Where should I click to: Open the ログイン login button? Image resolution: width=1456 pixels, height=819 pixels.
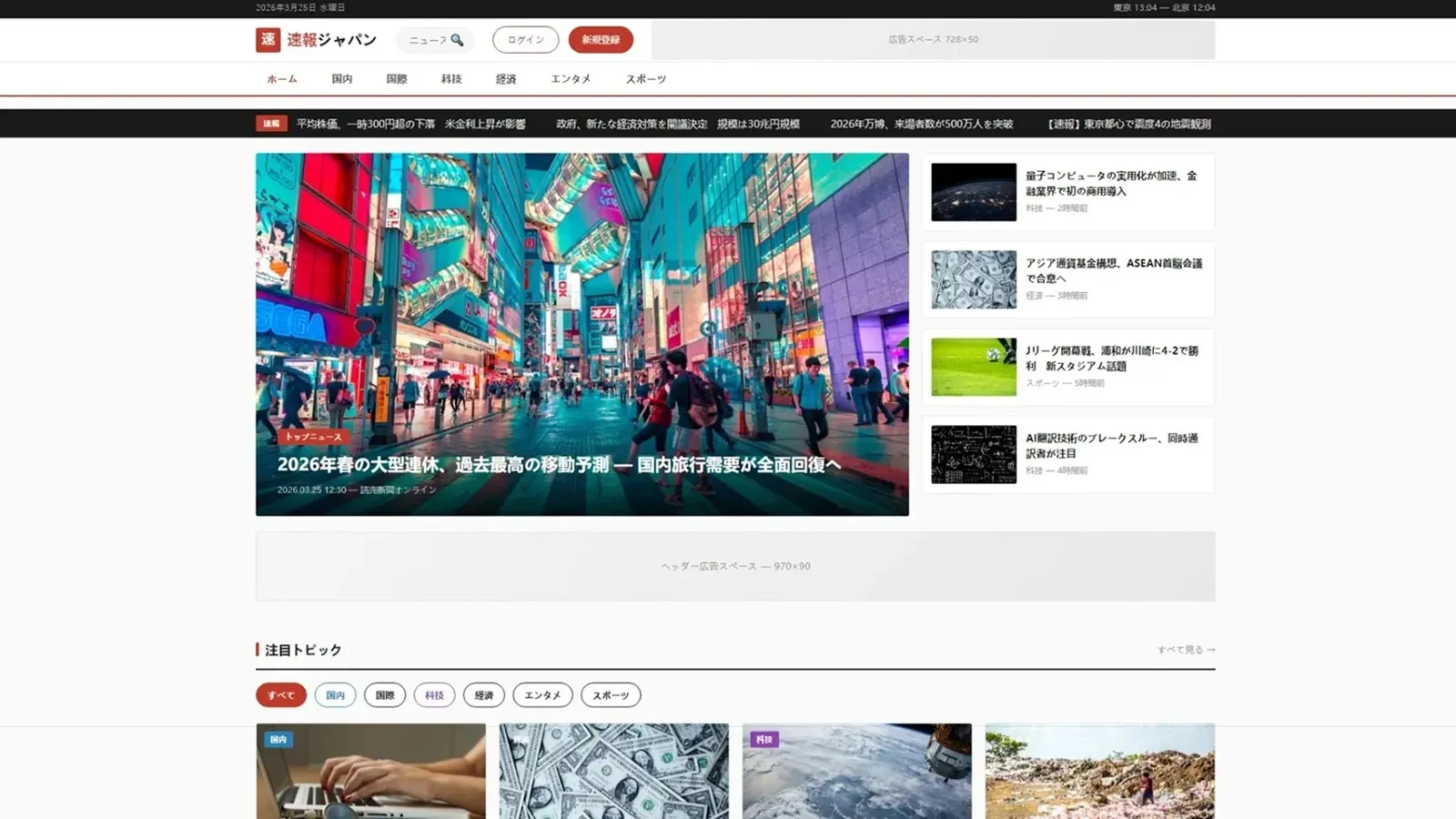point(525,40)
